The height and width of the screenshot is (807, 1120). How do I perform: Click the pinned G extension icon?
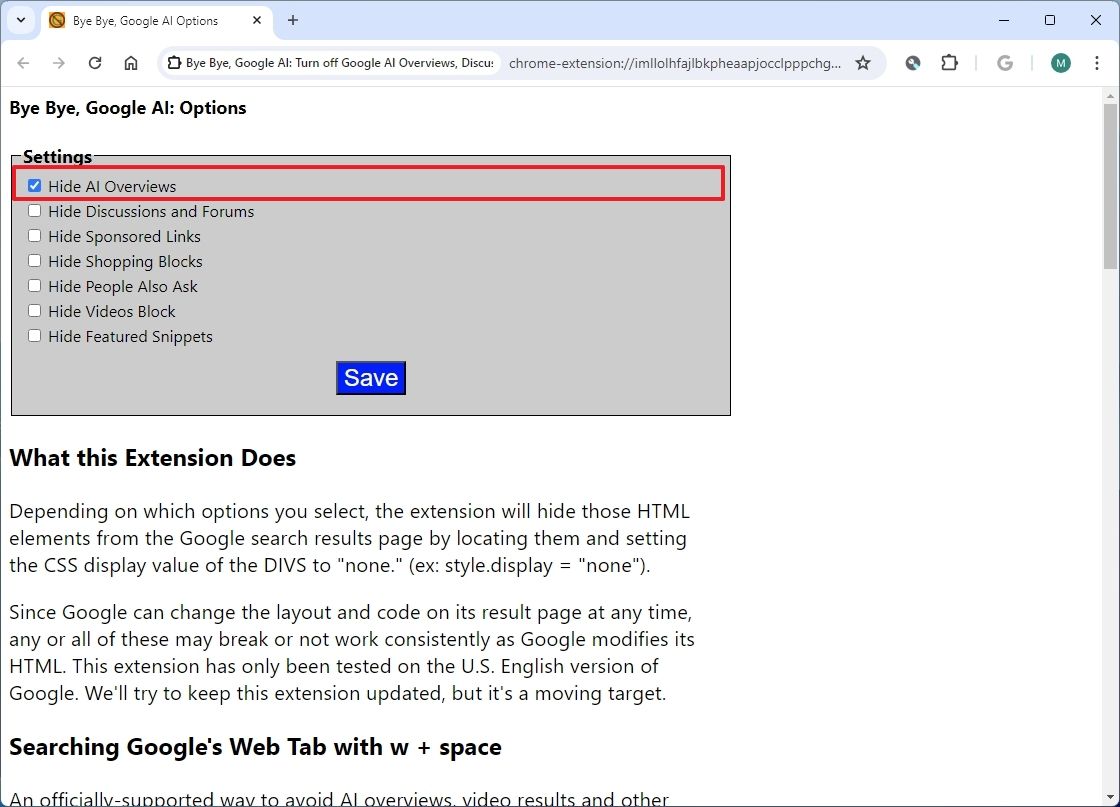pyautogui.click(x=1004, y=62)
